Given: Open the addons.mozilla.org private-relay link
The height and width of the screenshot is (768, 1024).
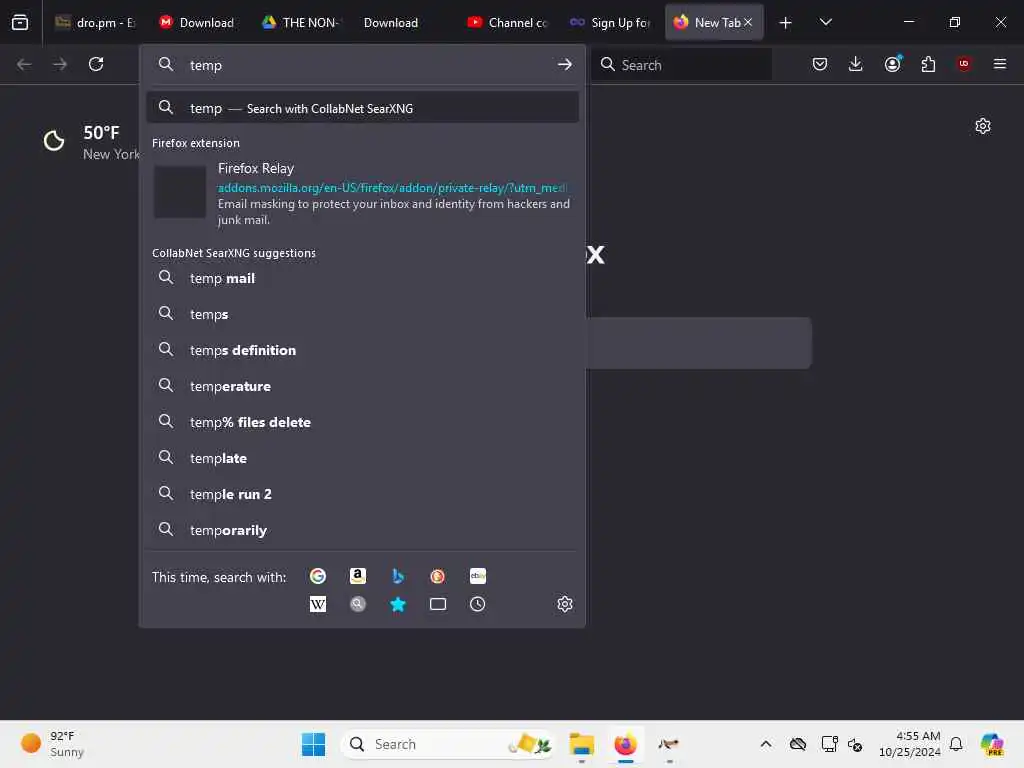Looking at the screenshot, I should [x=392, y=188].
